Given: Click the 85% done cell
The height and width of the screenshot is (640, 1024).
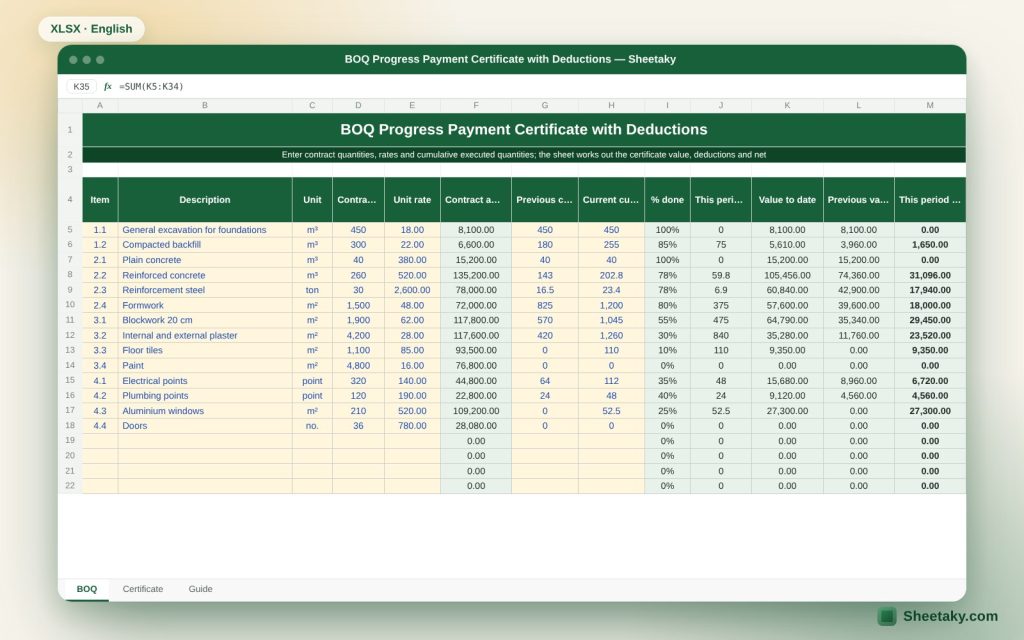Looking at the screenshot, I should 667,245.
